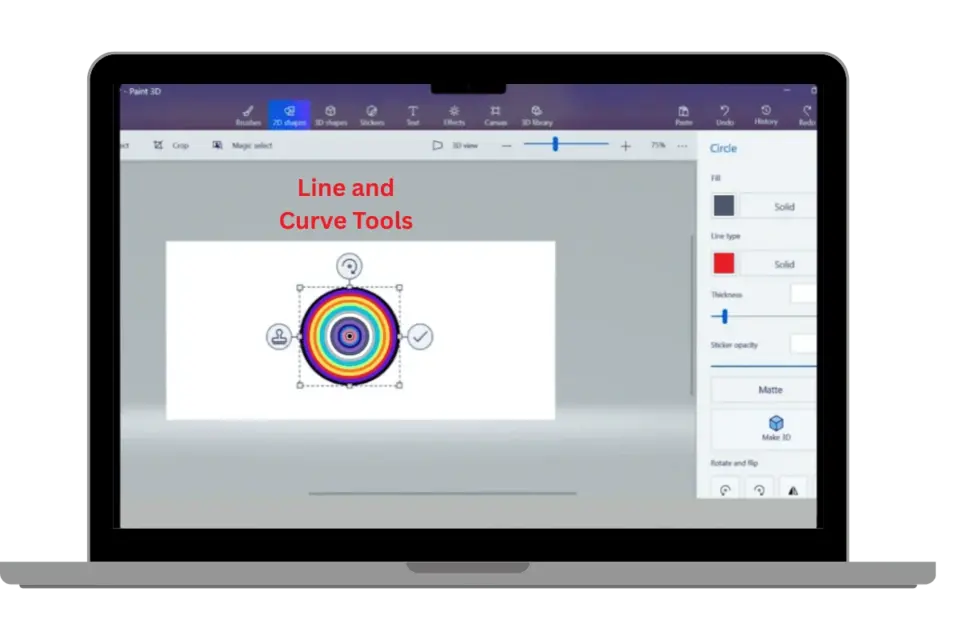Click the Paste icon
Image resolution: width=960 pixels, height=640 pixels.
(684, 115)
